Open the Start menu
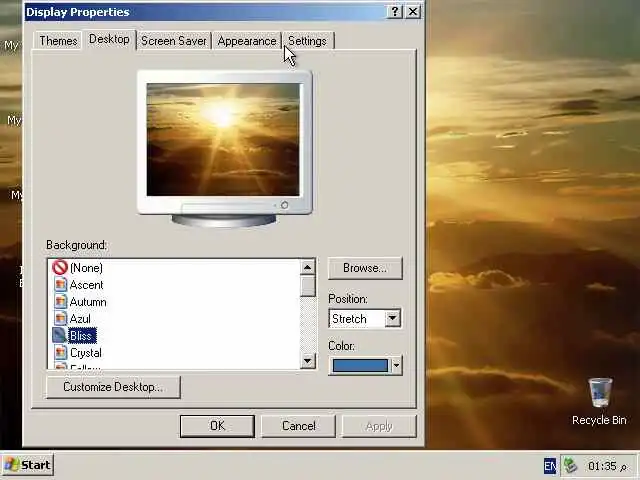 pyautogui.click(x=27, y=465)
